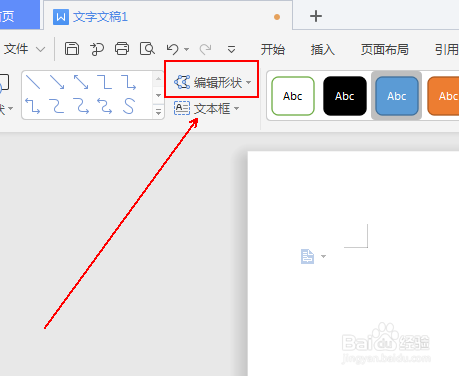
Task: Select the single arrow line shape
Action: [57, 82]
